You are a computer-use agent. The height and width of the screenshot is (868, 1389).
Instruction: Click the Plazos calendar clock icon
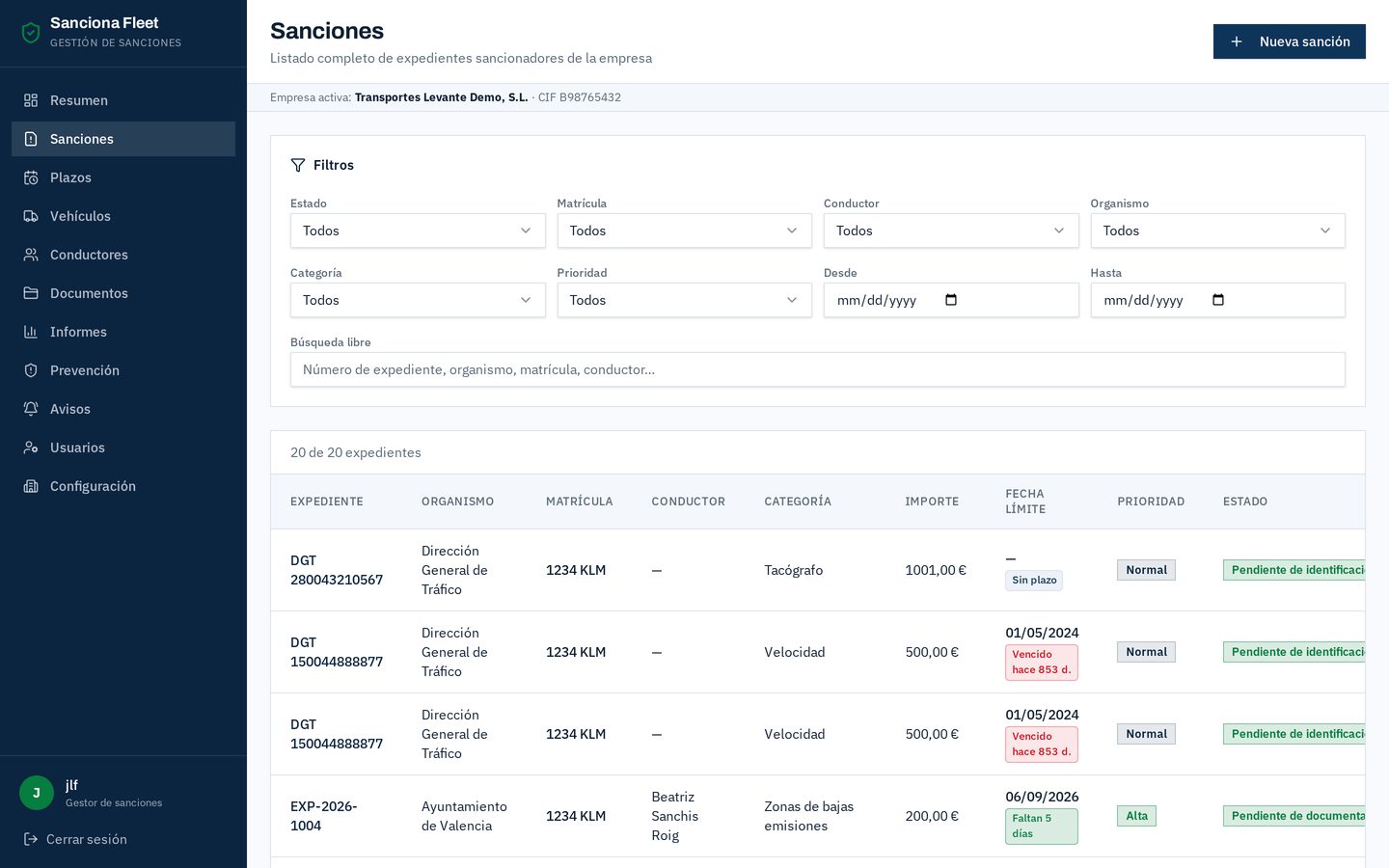tap(31, 177)
